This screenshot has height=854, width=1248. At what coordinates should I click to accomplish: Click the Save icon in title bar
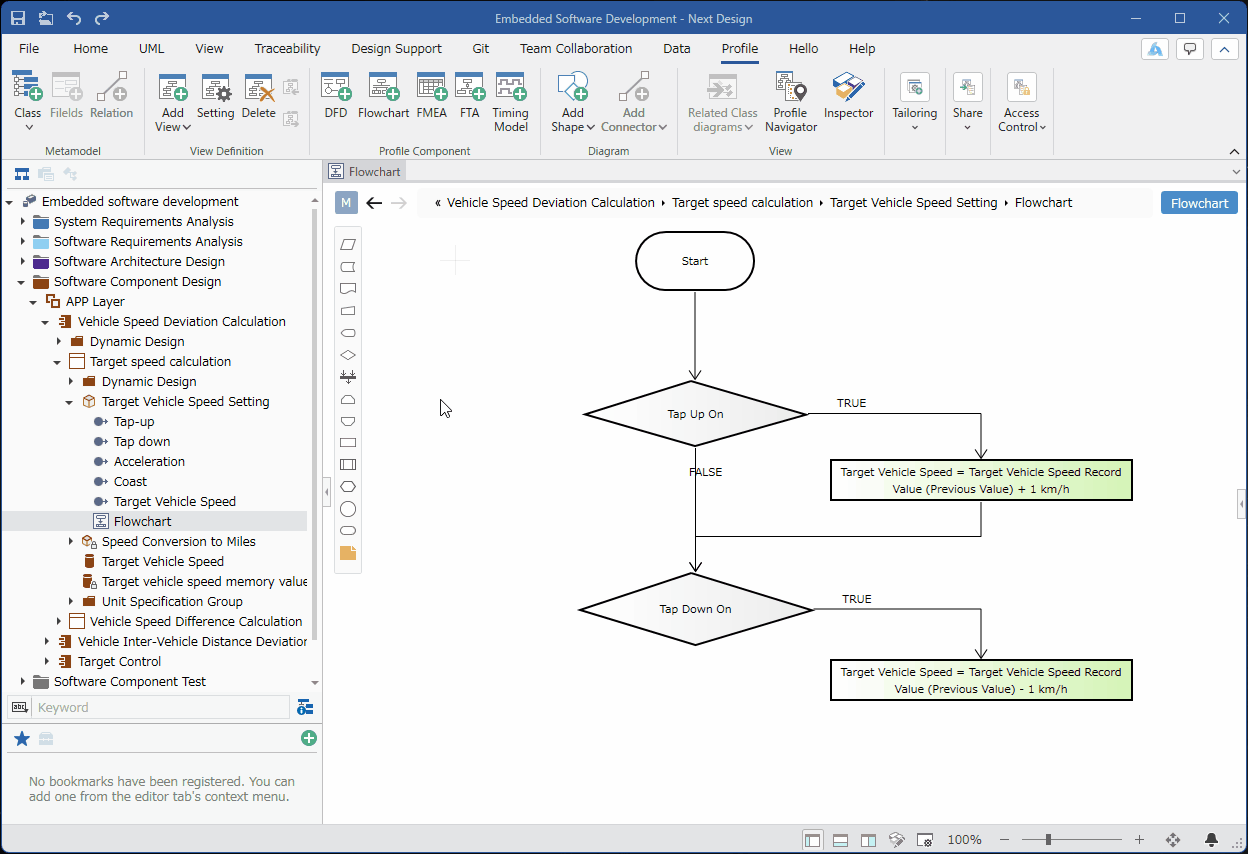[x=18, y=18]
